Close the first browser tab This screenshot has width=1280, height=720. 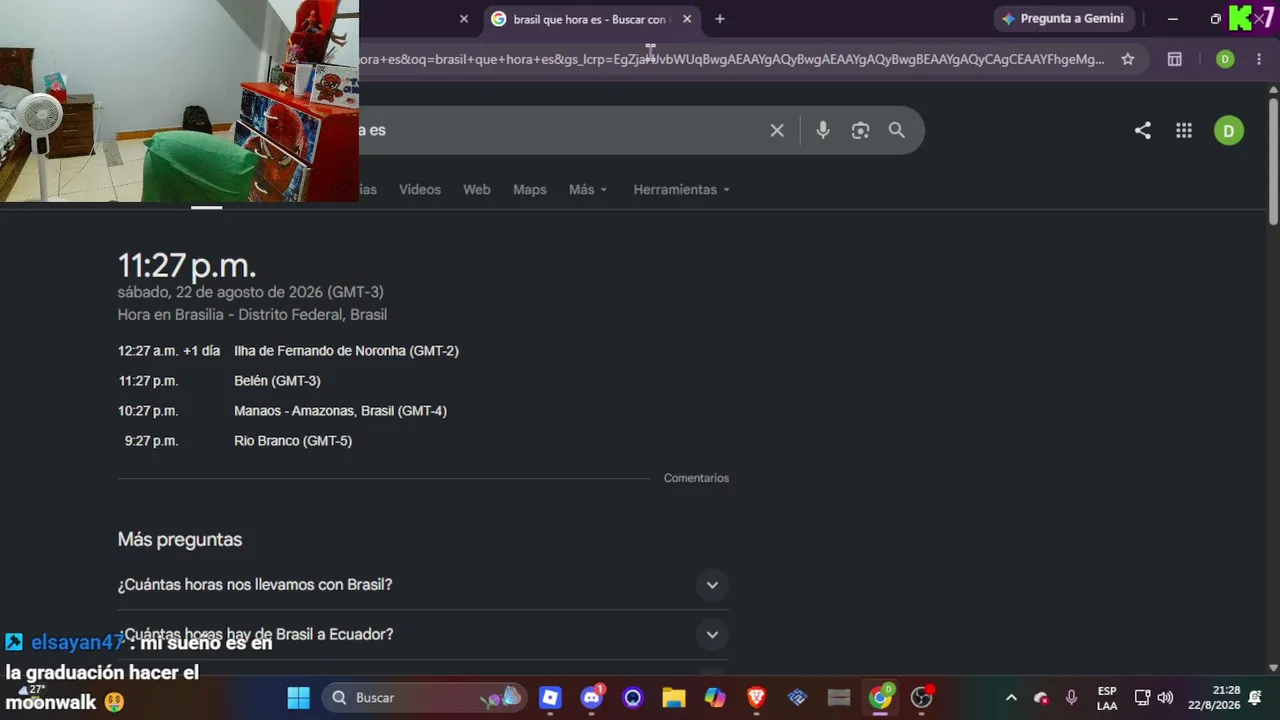[x=464, y=19]
